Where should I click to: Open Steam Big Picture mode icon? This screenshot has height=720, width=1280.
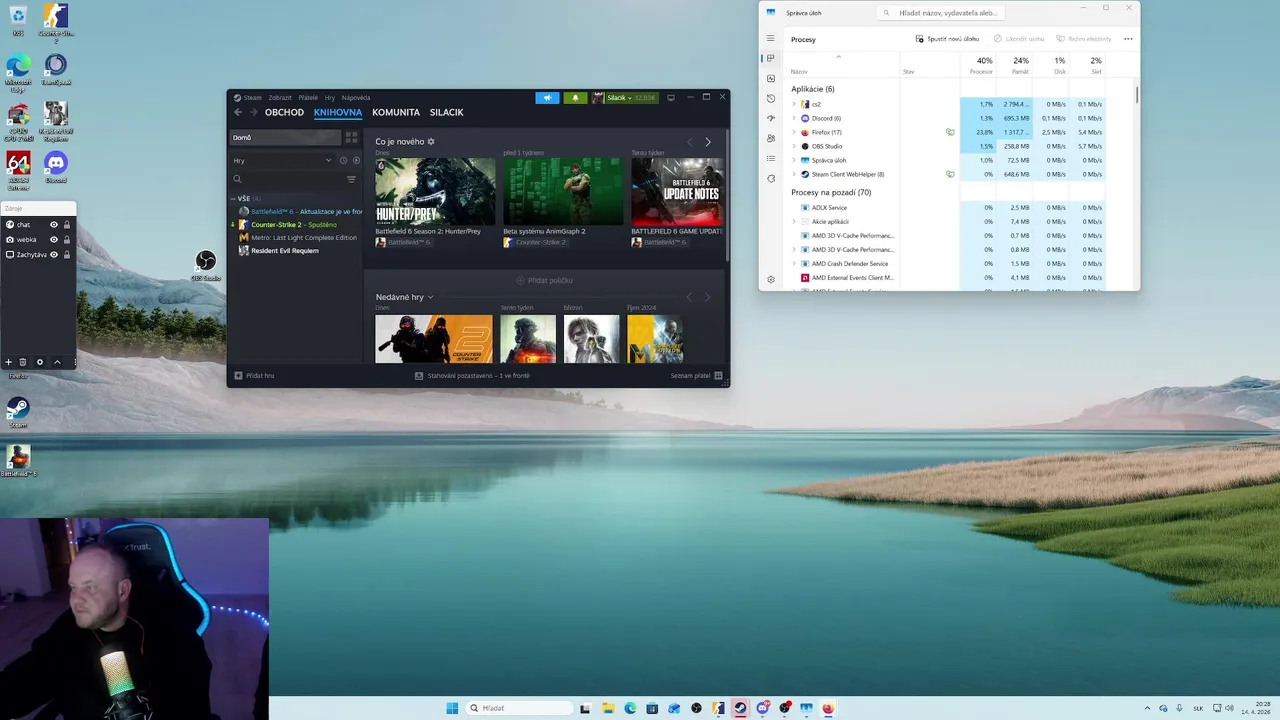[671, 98]
